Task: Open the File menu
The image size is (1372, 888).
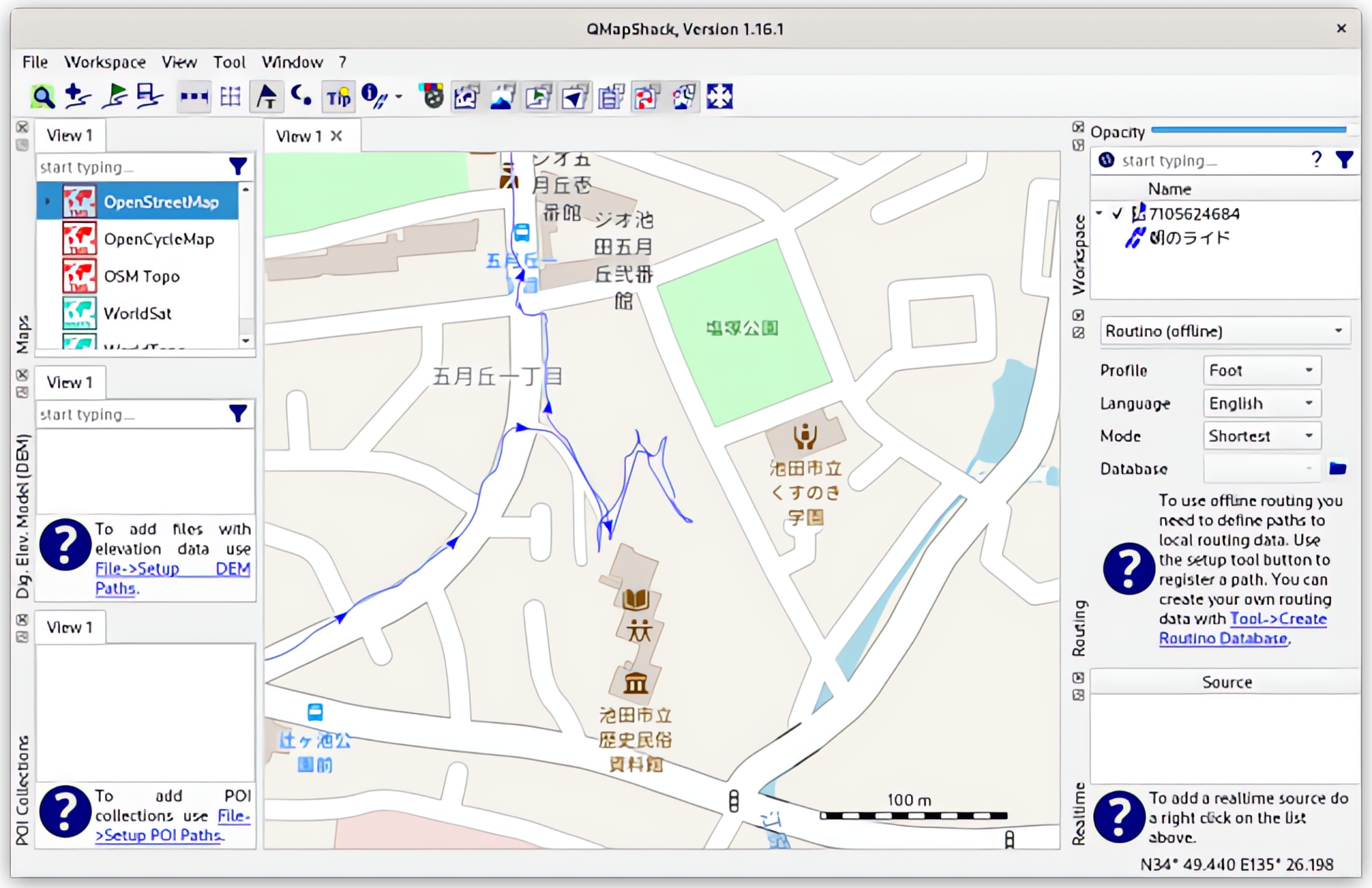Action: click(x=35, y=62)
